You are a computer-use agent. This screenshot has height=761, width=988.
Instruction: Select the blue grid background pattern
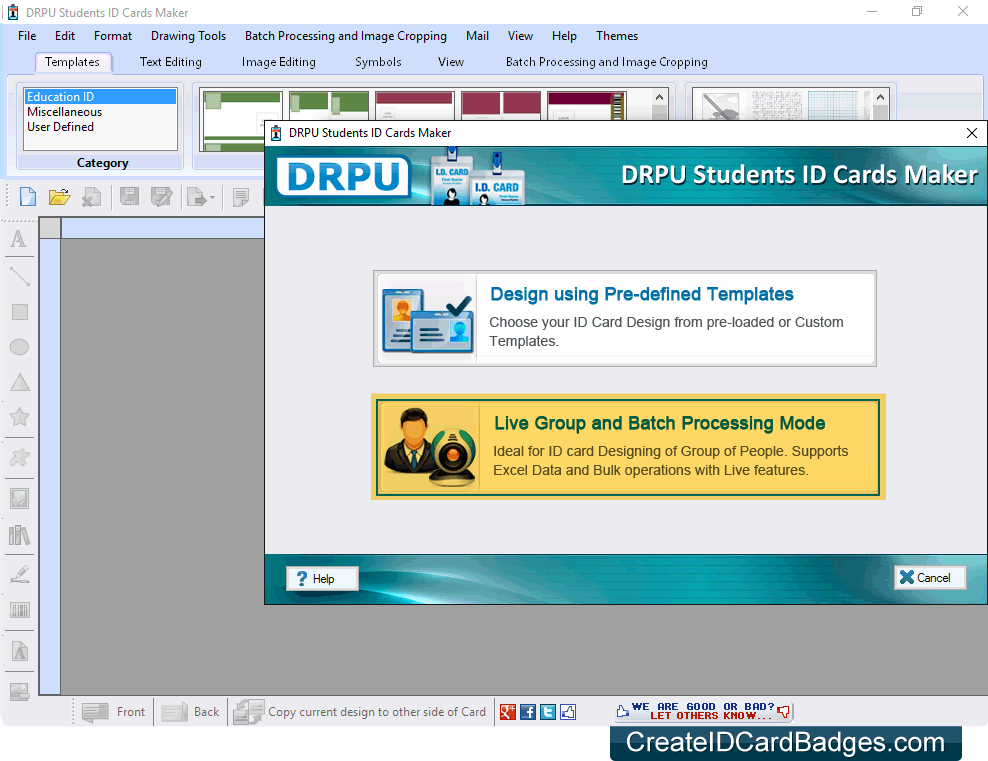(833, 106)
